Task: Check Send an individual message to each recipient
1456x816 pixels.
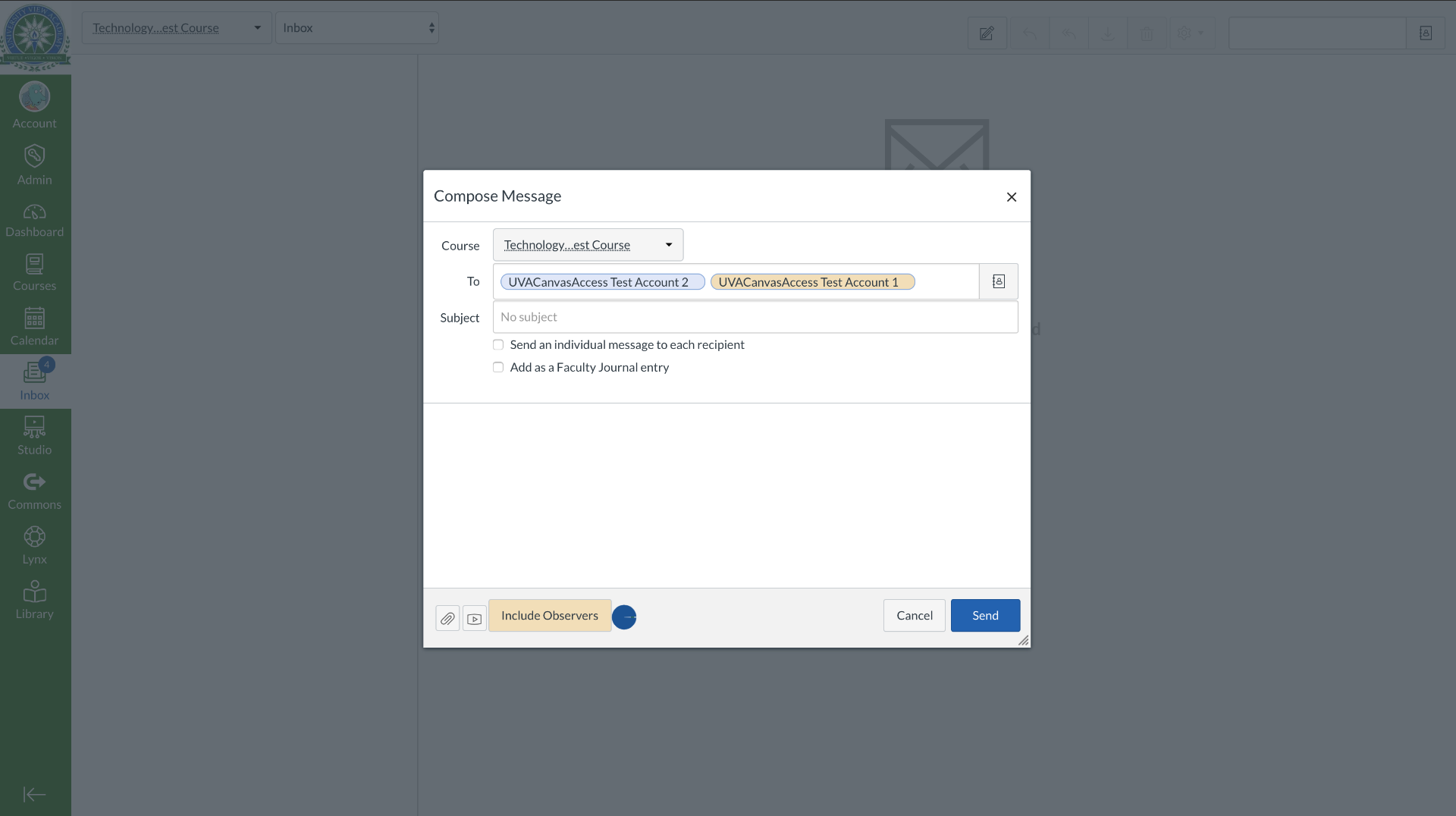Action: click(x=498, y=345)
